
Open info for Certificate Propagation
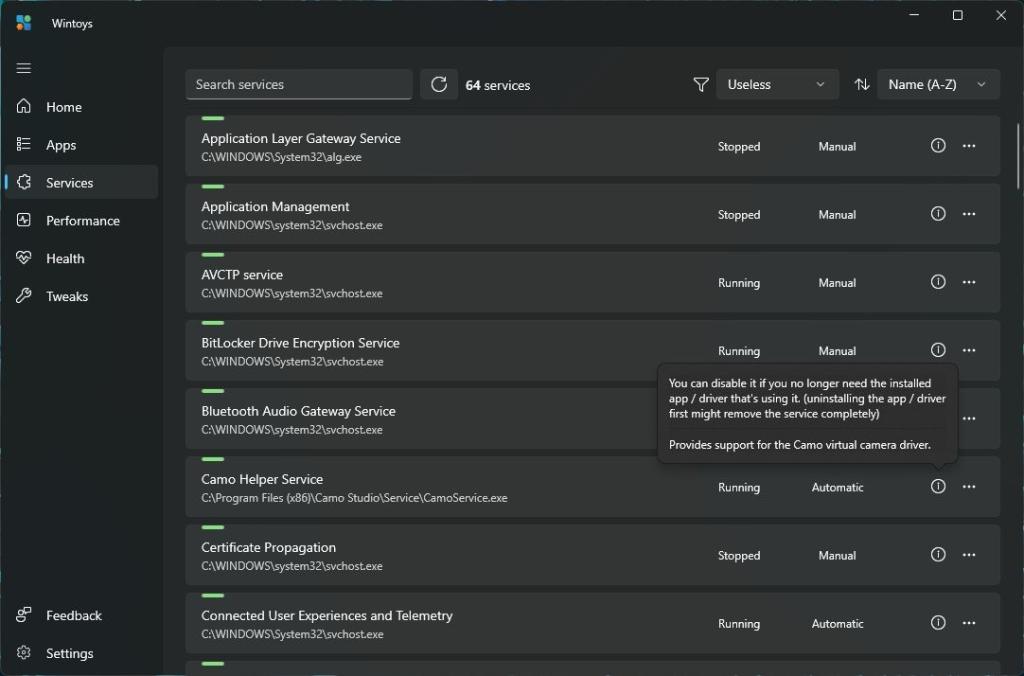937,554
